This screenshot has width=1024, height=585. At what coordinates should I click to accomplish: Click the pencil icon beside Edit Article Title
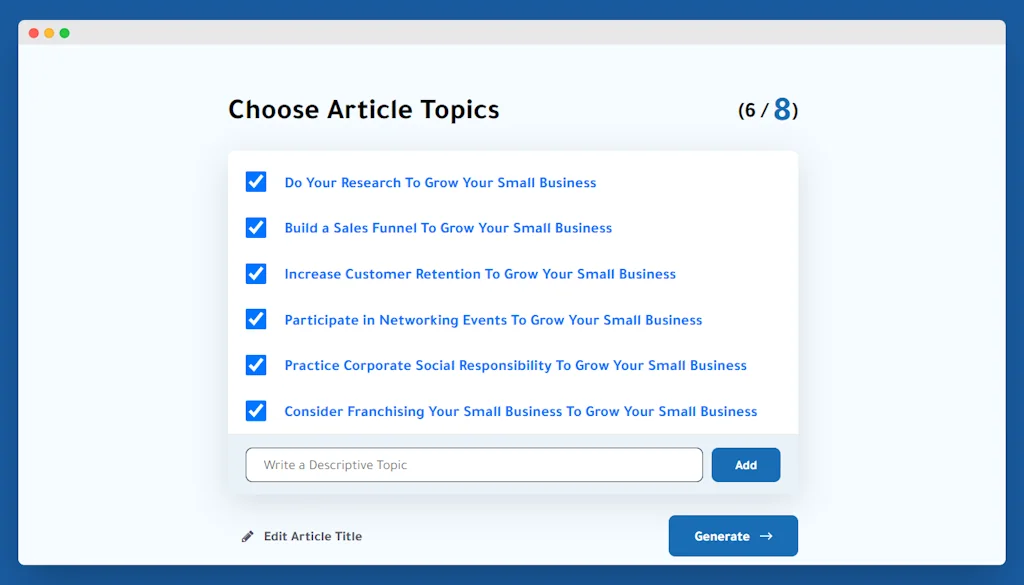(248, 537)
